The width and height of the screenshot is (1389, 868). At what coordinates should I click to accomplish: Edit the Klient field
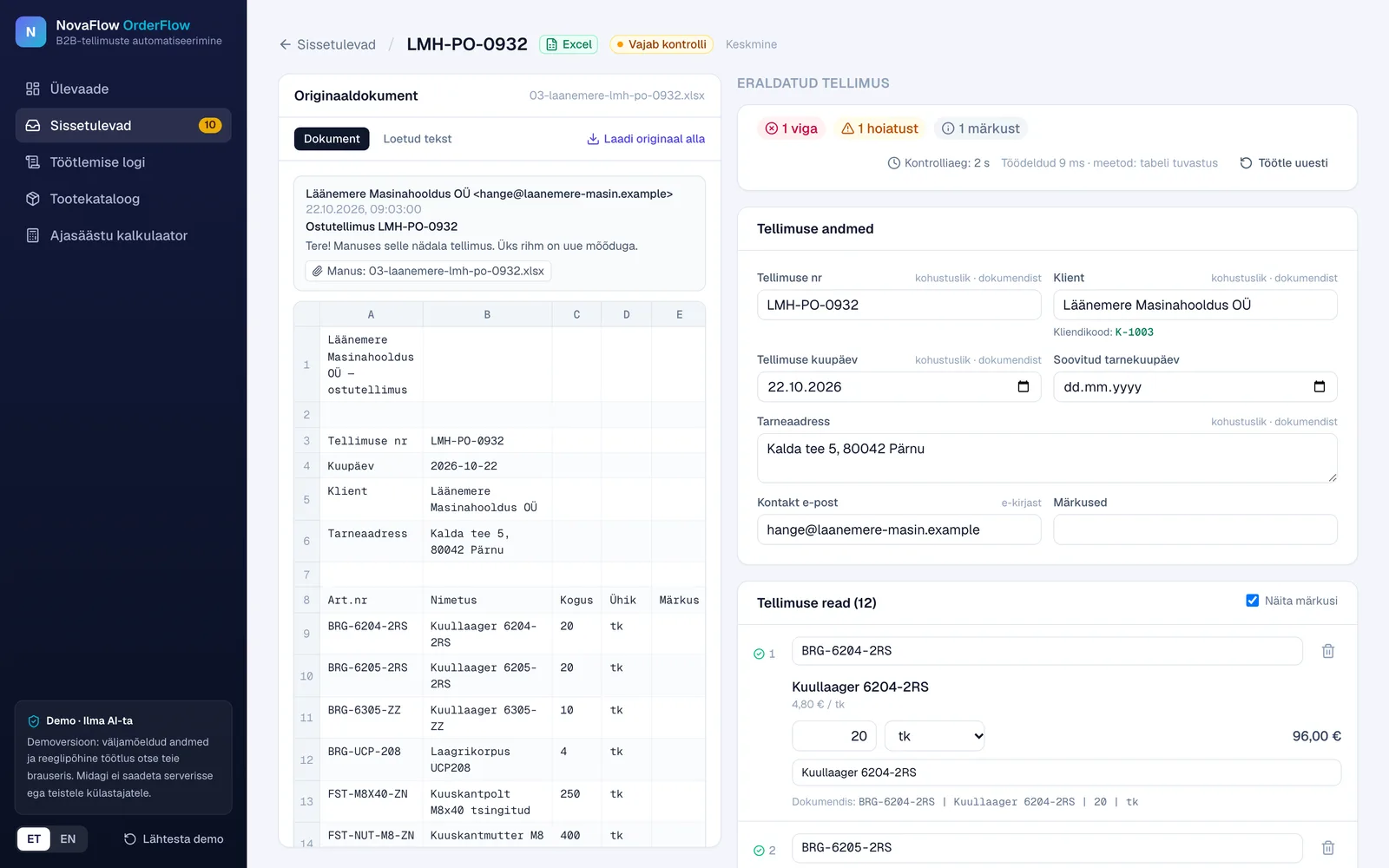tap(1195, 305)
